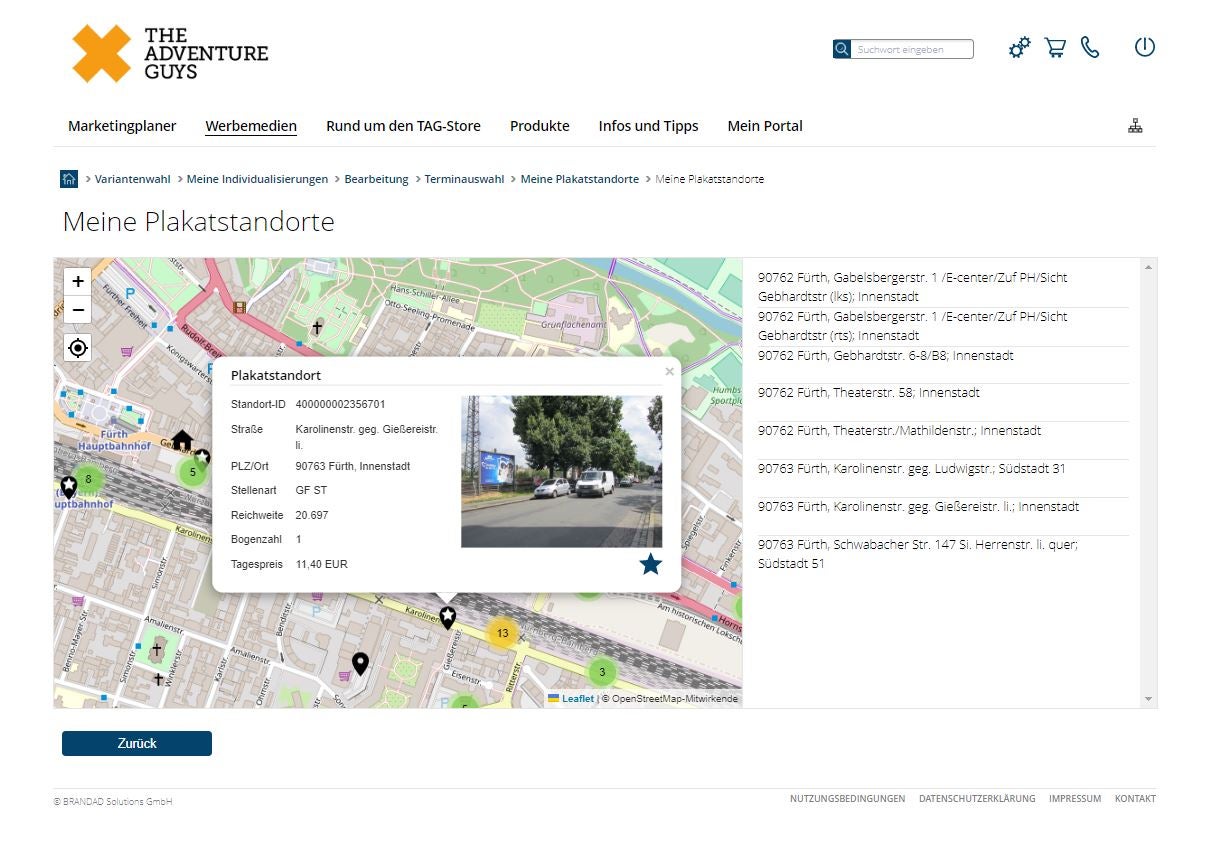Center map on my location
1211x849 pixels.
click(x=78, y=348)
